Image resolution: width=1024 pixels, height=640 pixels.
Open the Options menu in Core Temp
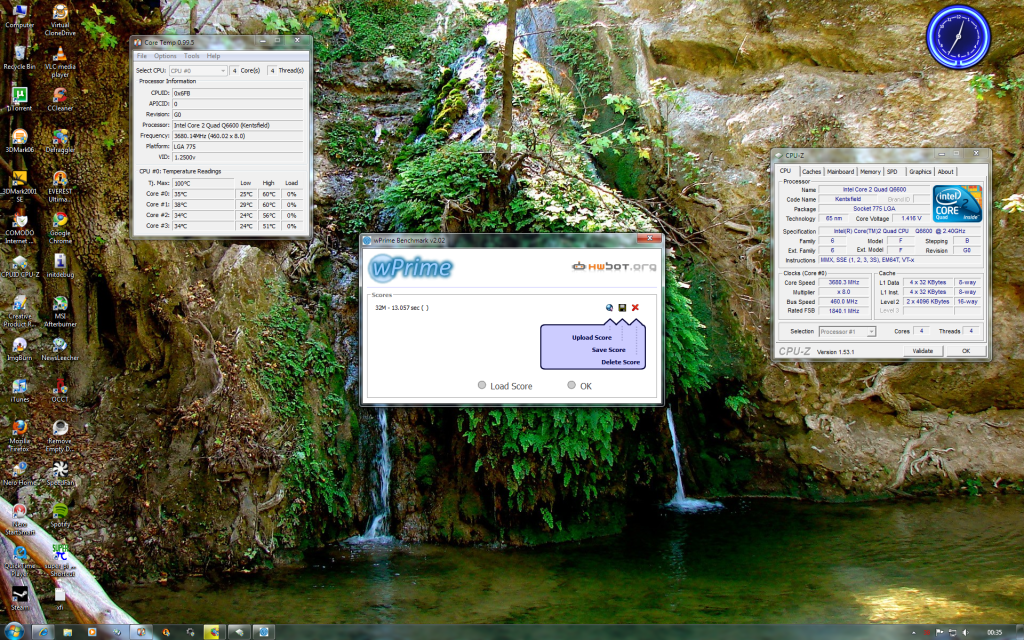click(x=165, y=56)
